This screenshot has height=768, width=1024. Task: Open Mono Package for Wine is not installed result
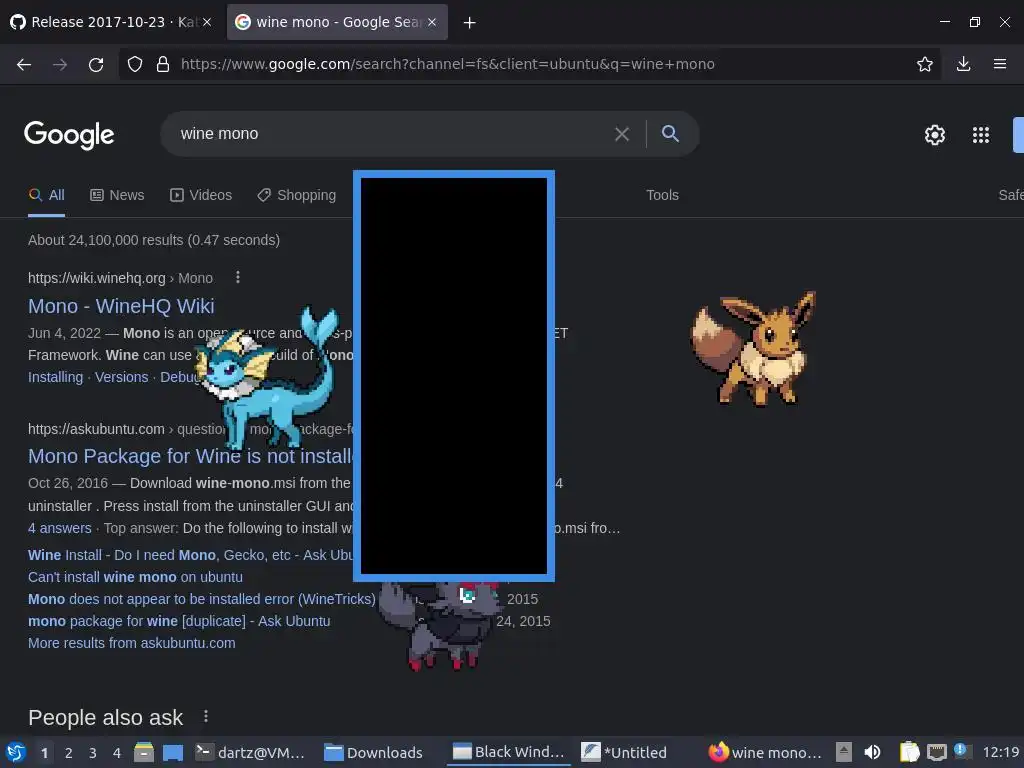pyautogui.click(x=191, y=456)
